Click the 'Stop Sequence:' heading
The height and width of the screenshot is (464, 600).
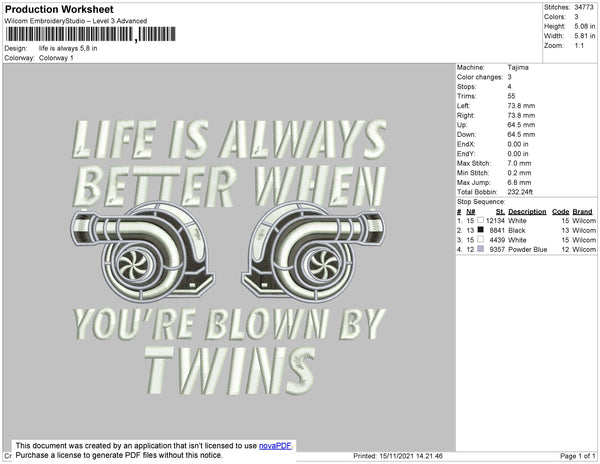point(481,202)
